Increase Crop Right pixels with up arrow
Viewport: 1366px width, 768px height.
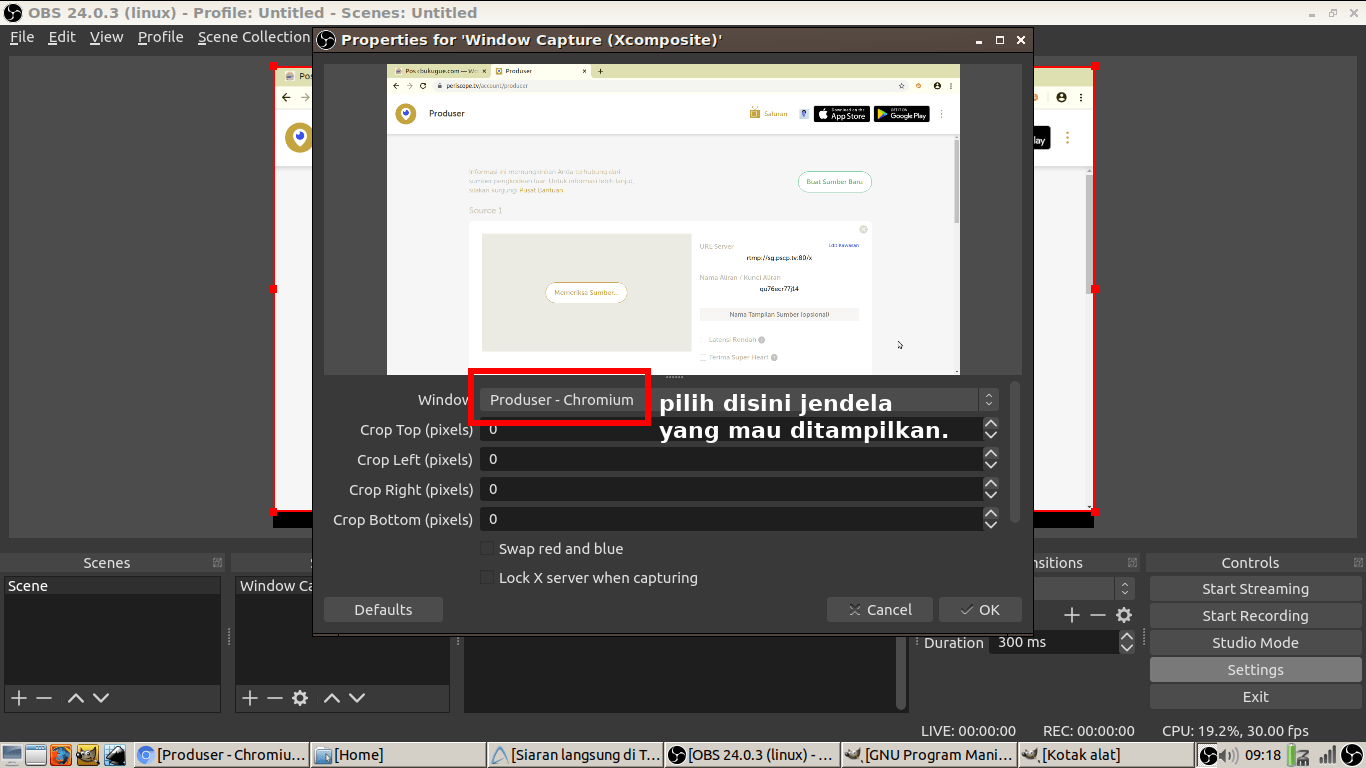click(x=991, y=483)
